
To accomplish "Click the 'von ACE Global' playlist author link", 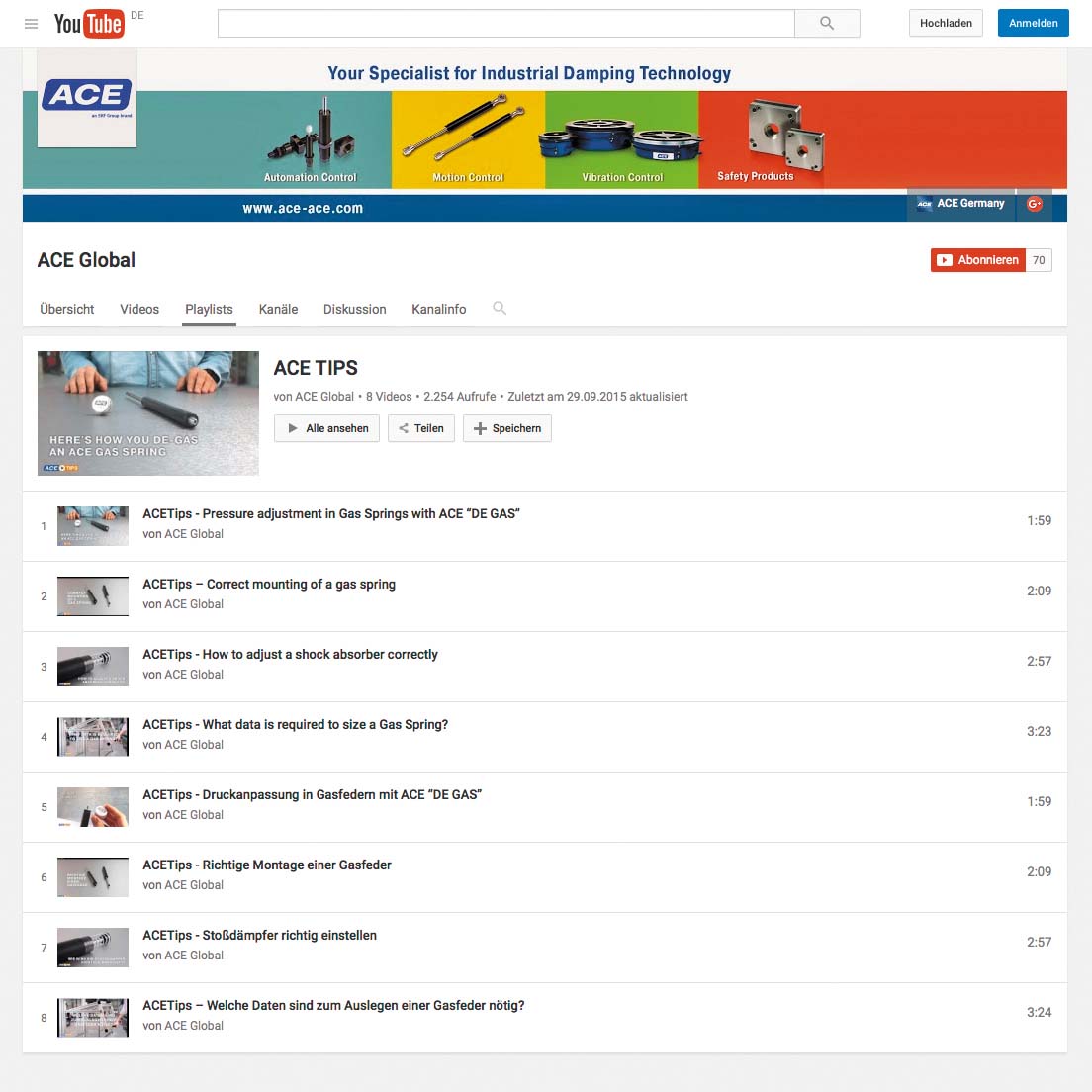I will tap(314, 397).
